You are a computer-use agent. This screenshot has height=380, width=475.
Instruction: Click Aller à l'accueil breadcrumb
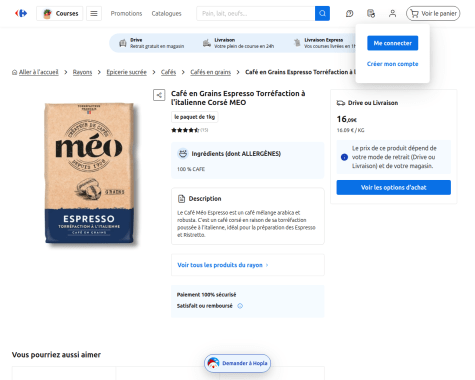click(38, 72)
